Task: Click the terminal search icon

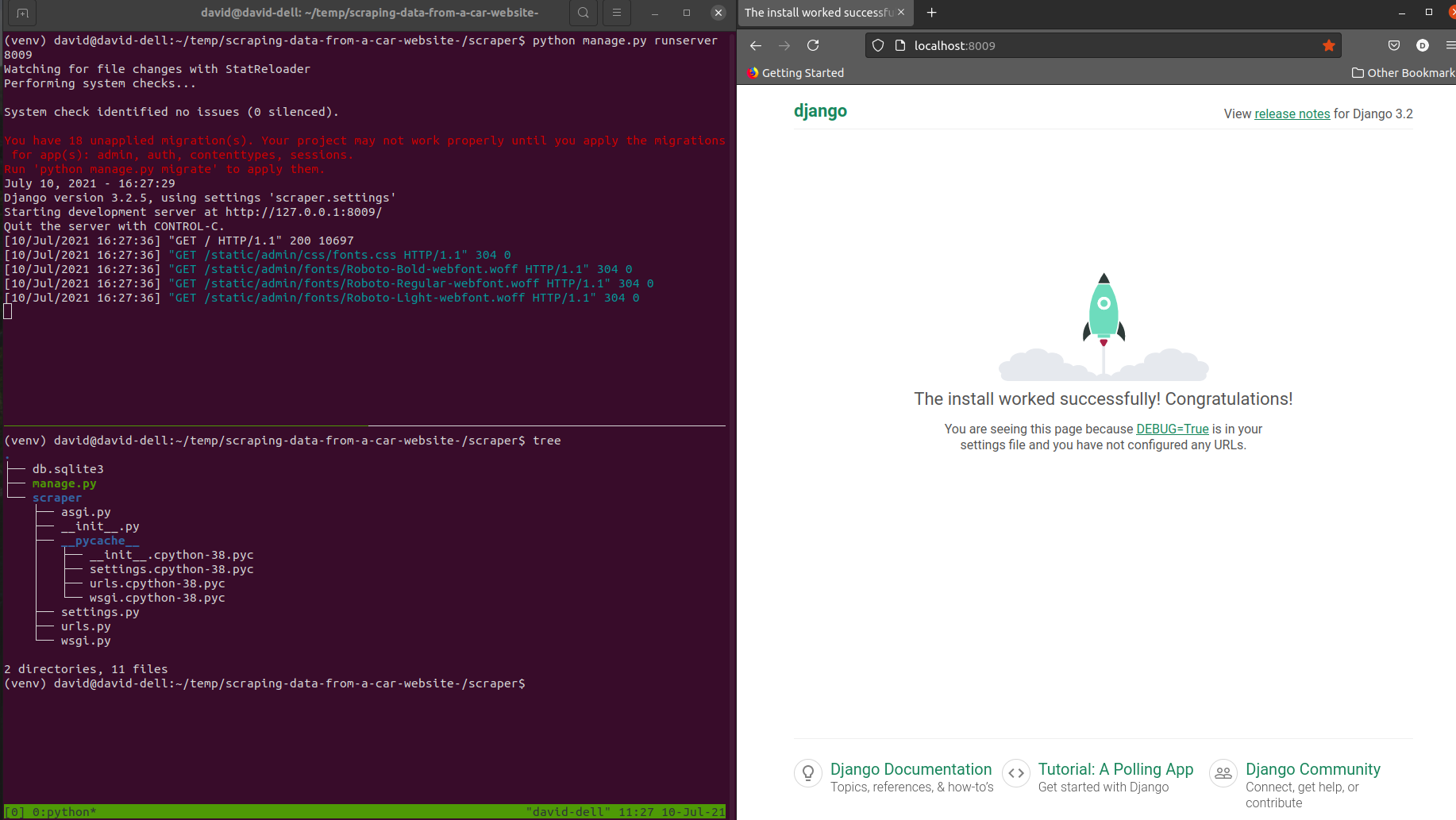Action: [x=584, y=13]
